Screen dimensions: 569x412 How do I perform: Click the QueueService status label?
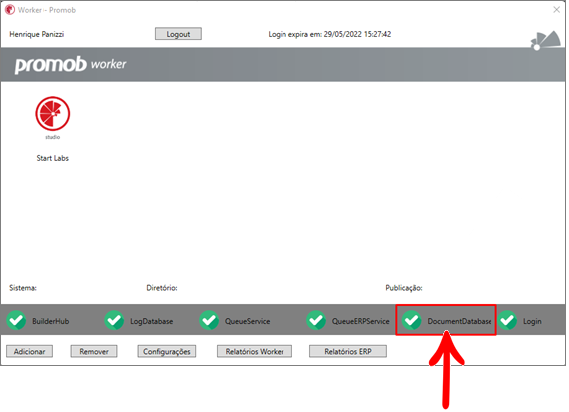[x=247, y=321]
